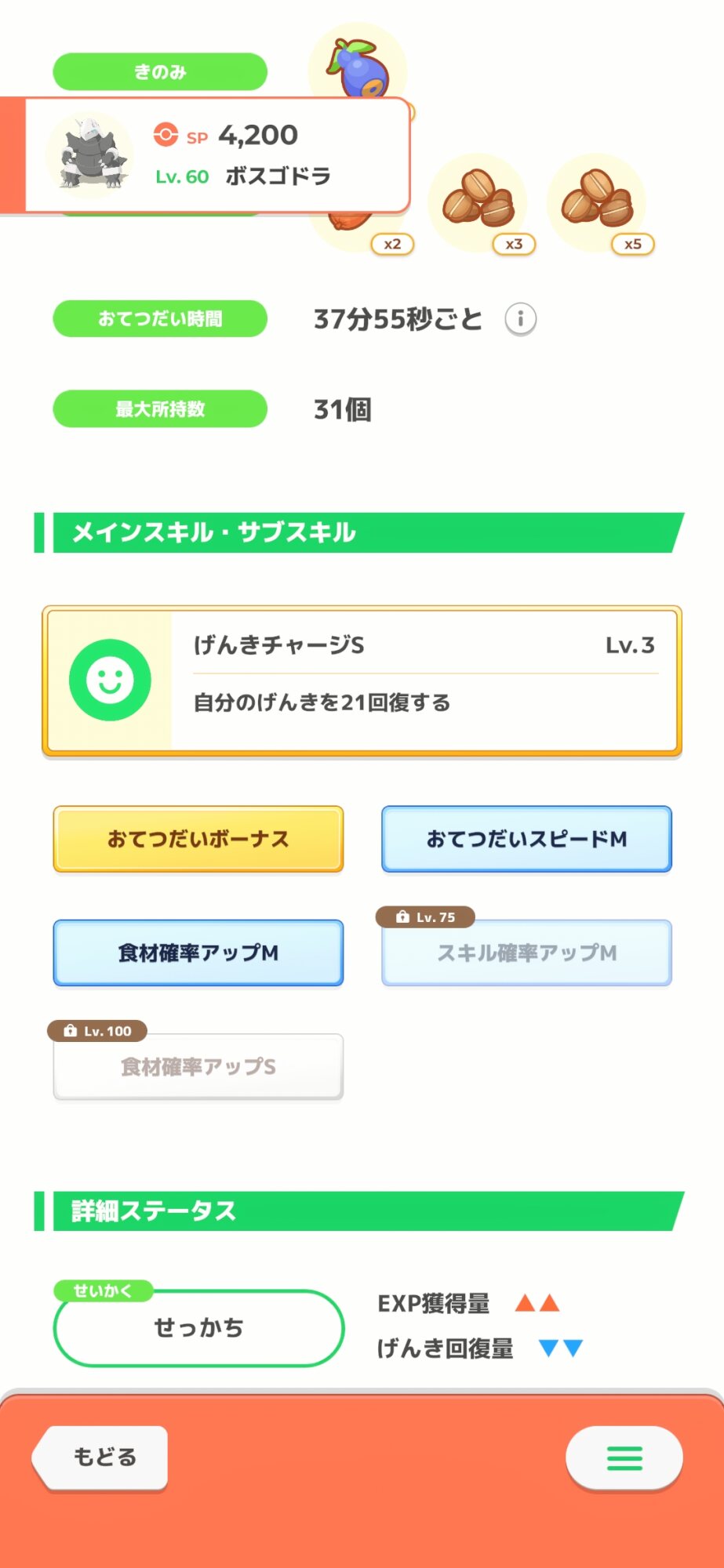Tap the きのみ label pill

click(160, 72)
